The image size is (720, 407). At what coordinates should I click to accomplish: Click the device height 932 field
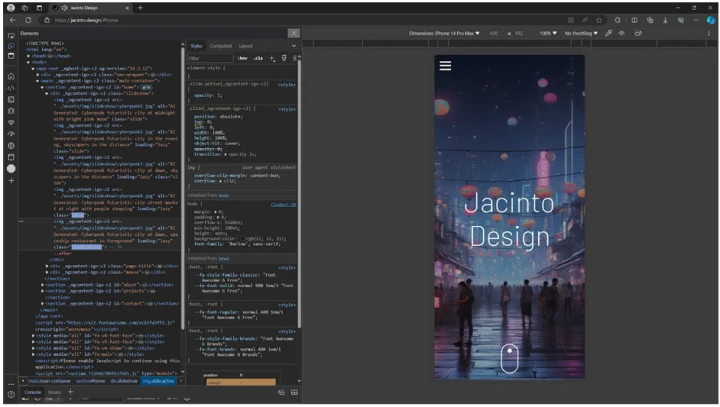pos(519,33)
